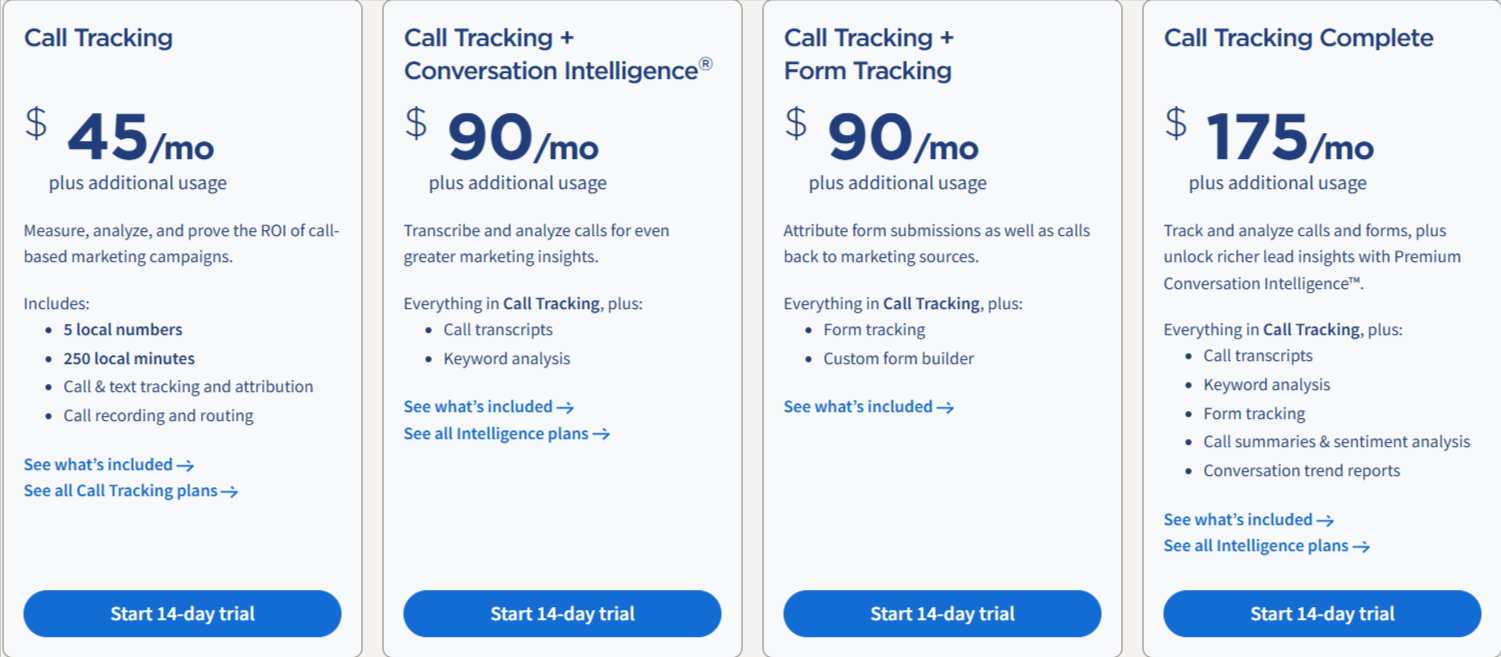Select the 'Call Tracking Complete' plan heading
This screenshot has height=657, width=1501.
1298,38
